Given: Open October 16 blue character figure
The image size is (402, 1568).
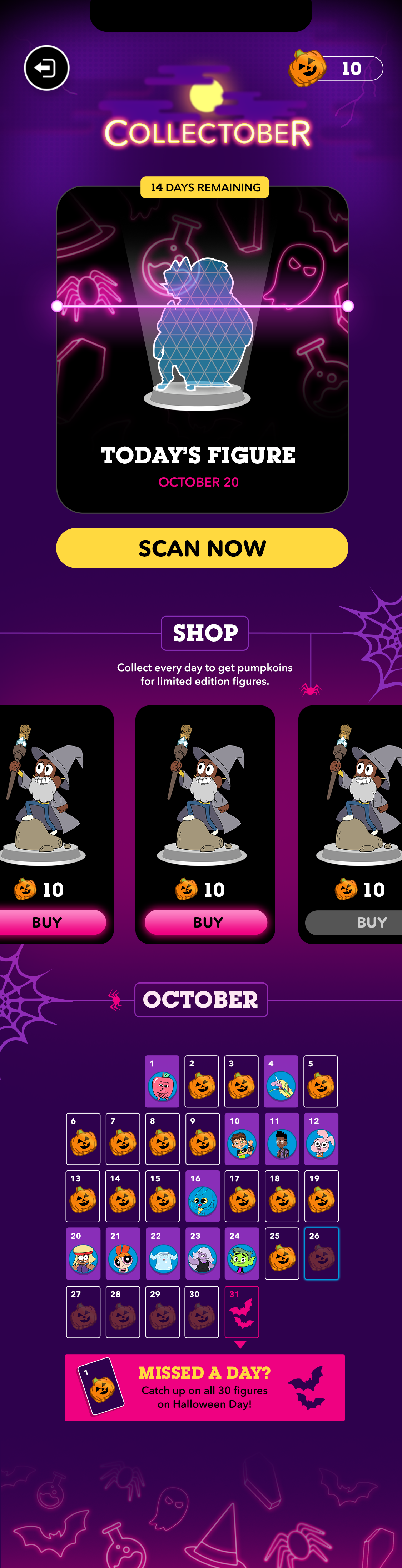Looking at the screenshot, I should click(x=202, y=1196).
